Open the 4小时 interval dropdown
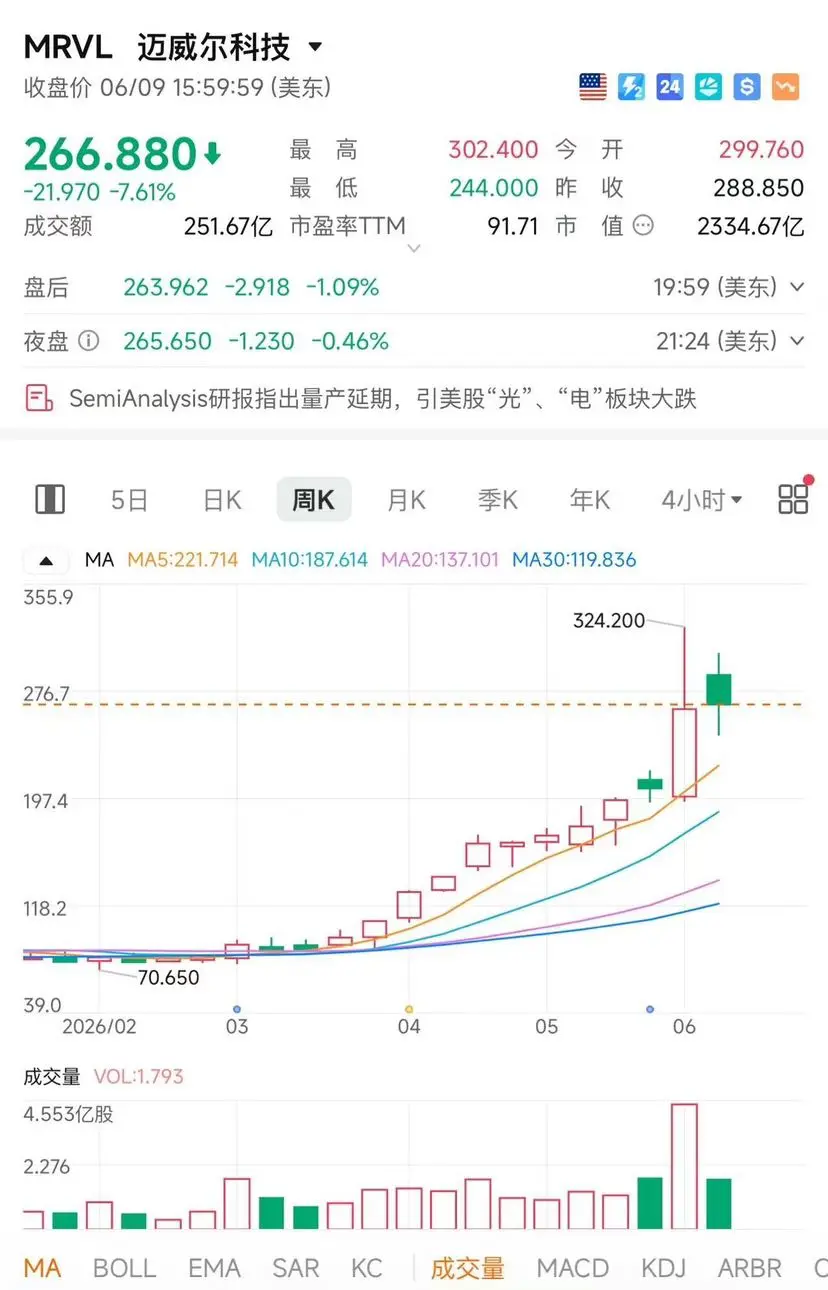 click(701, 500)
